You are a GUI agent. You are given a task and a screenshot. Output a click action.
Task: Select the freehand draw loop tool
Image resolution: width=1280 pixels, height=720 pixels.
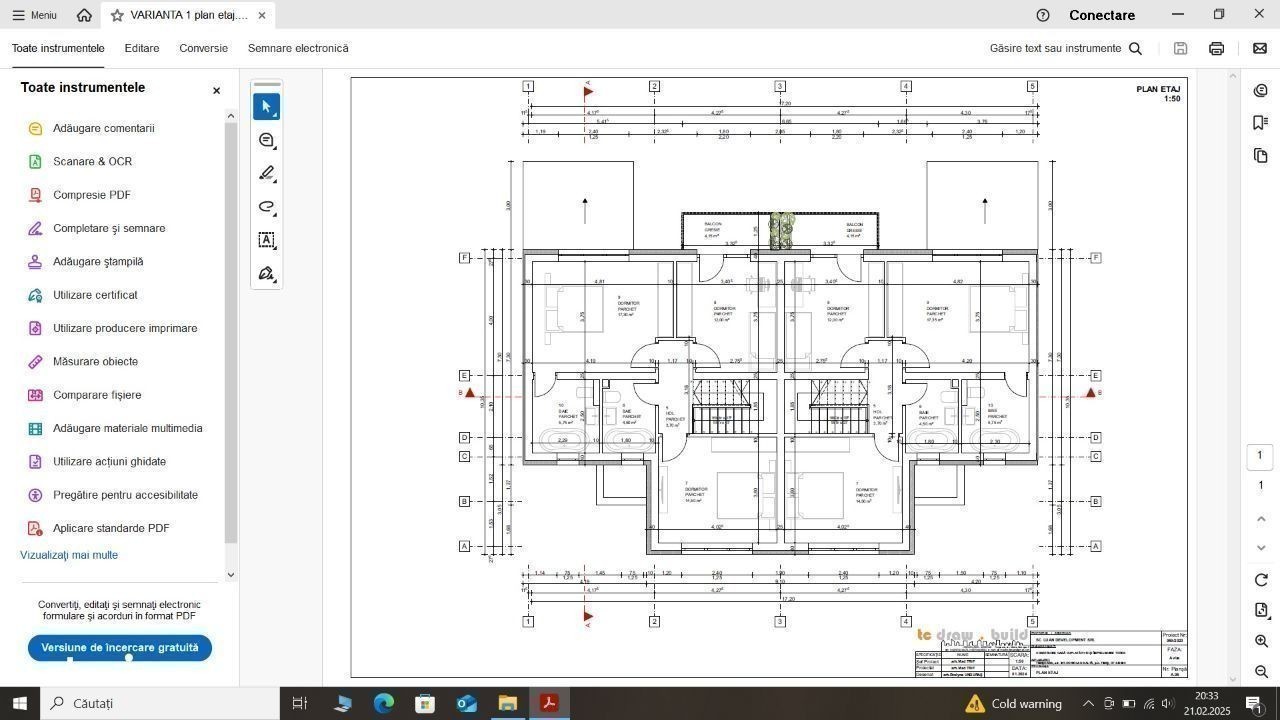pyautogui.click(x=266, y=207)
